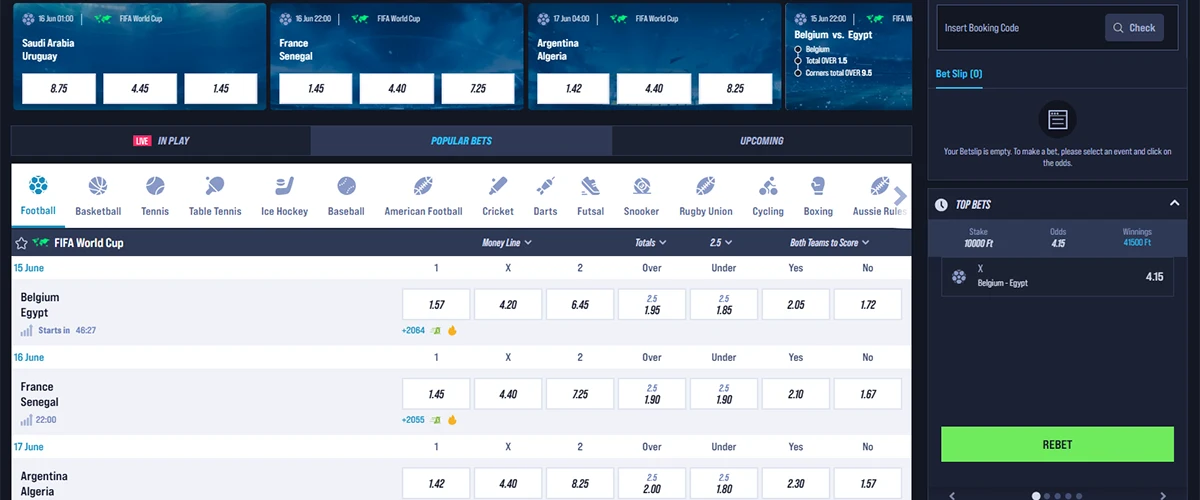Select the Rugby Union icon
This screenshot has height=500, width=1200.
click(x=706, y=186)
